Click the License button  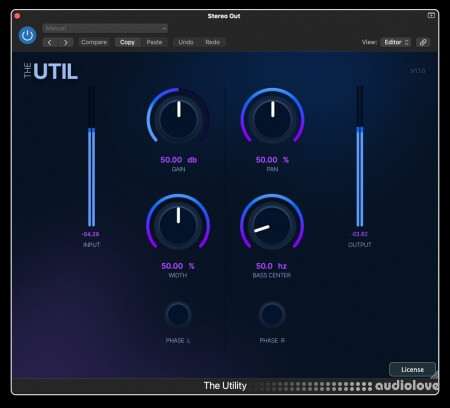pyautogui.click(x=412, y=370)
